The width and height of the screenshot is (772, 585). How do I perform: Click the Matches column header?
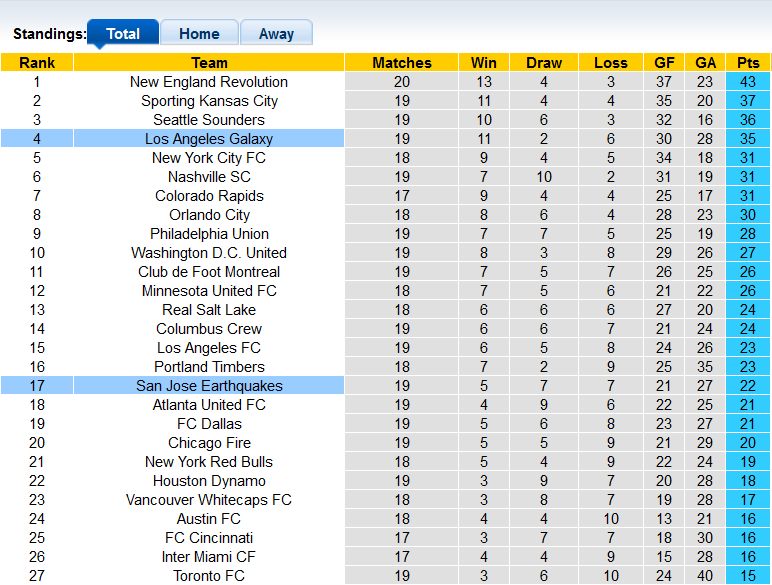pos(402,63)
